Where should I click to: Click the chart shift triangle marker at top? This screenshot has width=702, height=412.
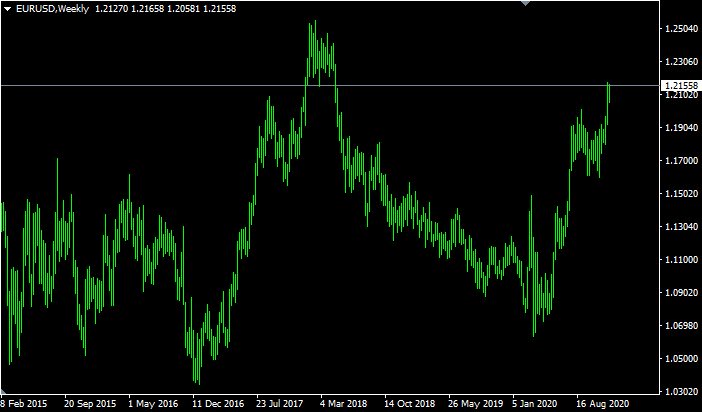click(x=526, y=3)
